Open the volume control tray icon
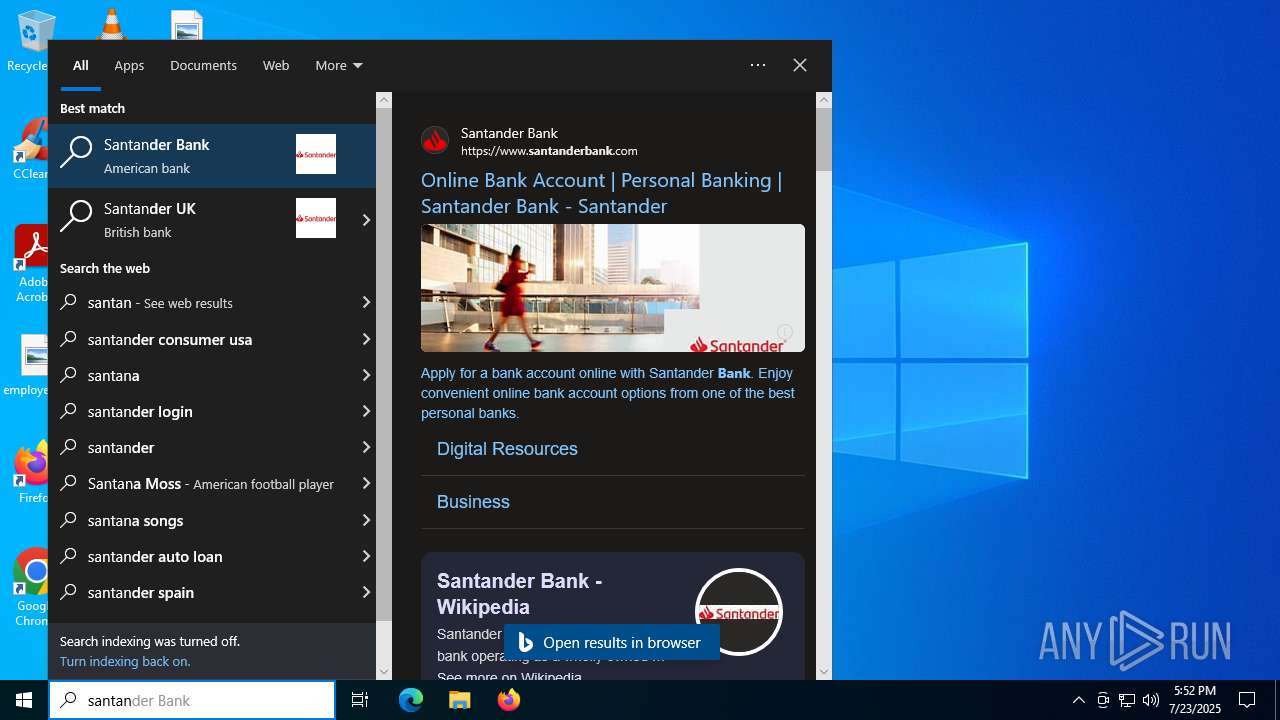Screen dimensions: 1280x720 click(x=1151, y=700)
